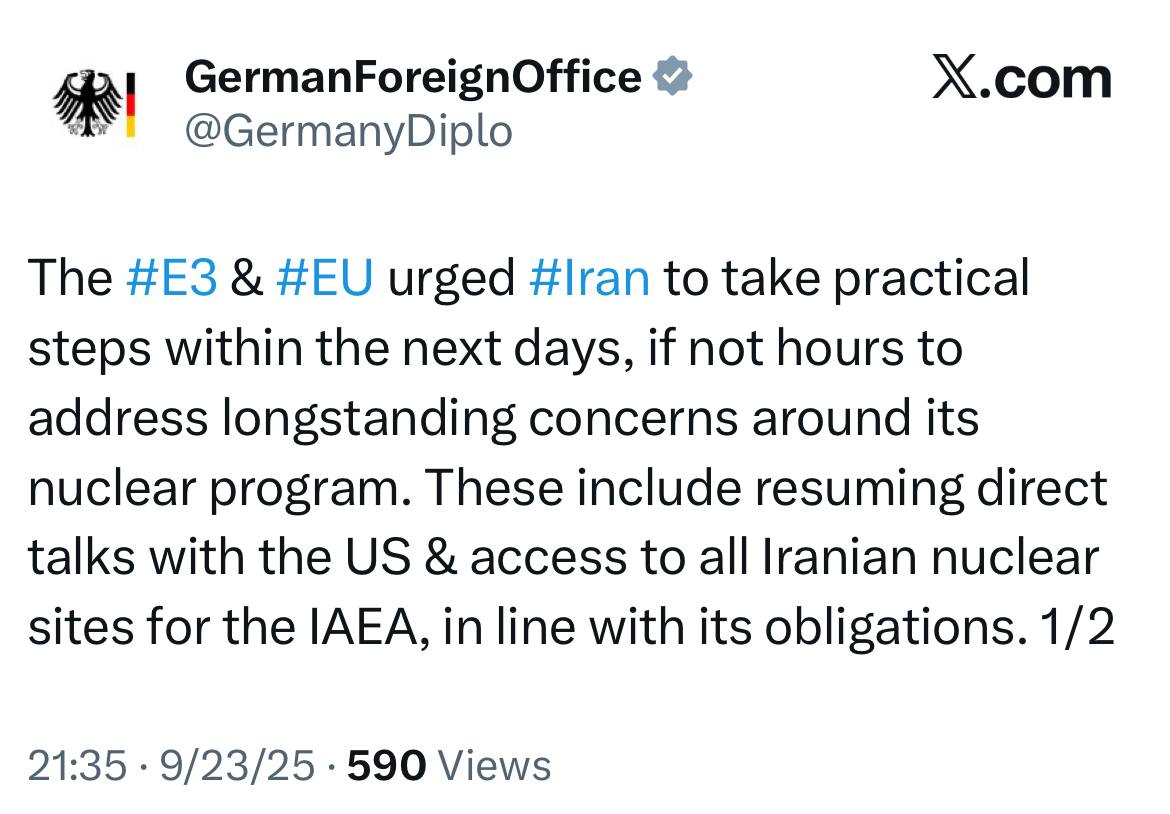Image resolution: width=1170 pixels, height=814 pixels.
Task: Open the @GermanyDiplo handle
Action: click(348, 131)
